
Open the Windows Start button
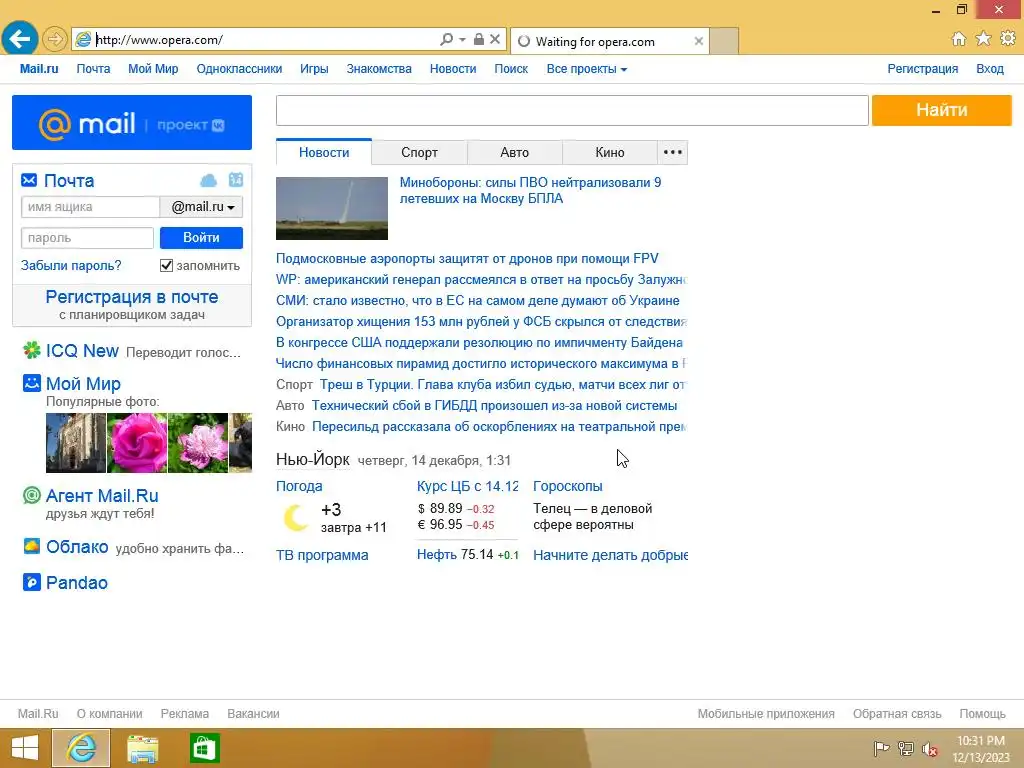tap(25, 748)
